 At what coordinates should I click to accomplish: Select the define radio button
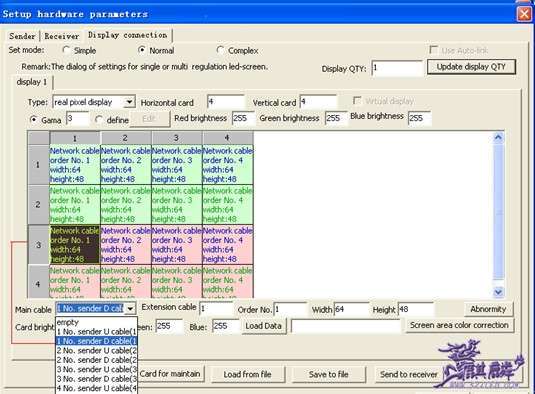click(99, 120)
